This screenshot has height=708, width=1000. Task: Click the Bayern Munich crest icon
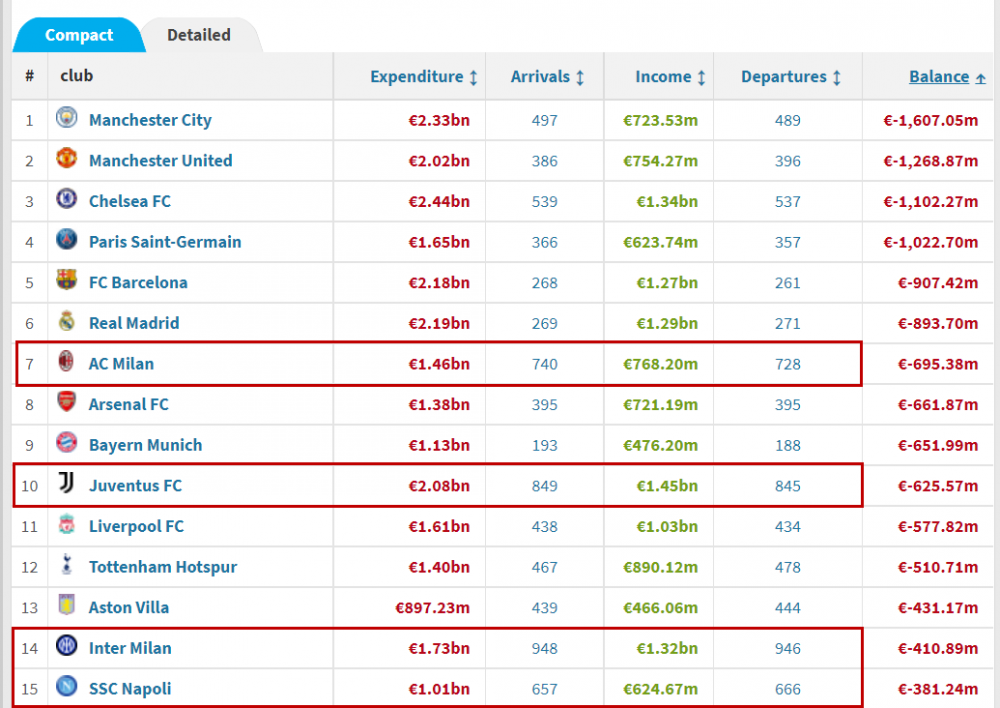pyautogui.click(x=66, y=443)
